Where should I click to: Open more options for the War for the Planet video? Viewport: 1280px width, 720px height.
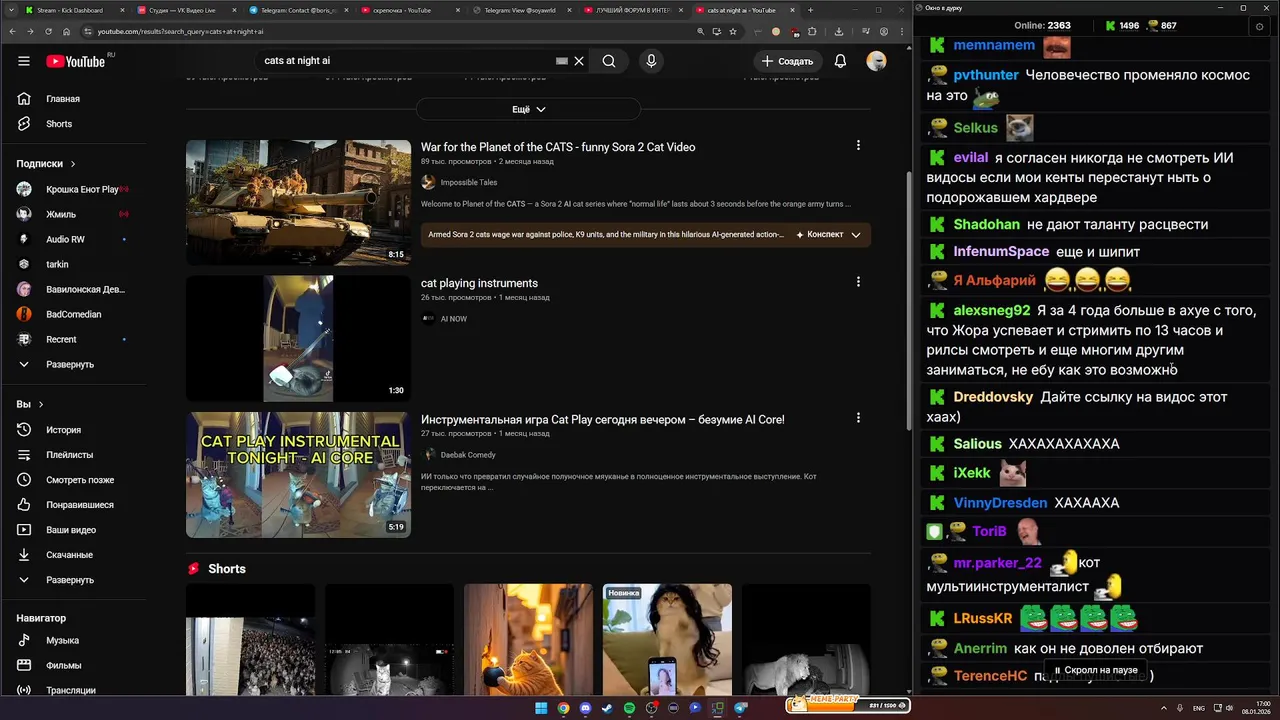pyautogui.click(x=858, y=146)
